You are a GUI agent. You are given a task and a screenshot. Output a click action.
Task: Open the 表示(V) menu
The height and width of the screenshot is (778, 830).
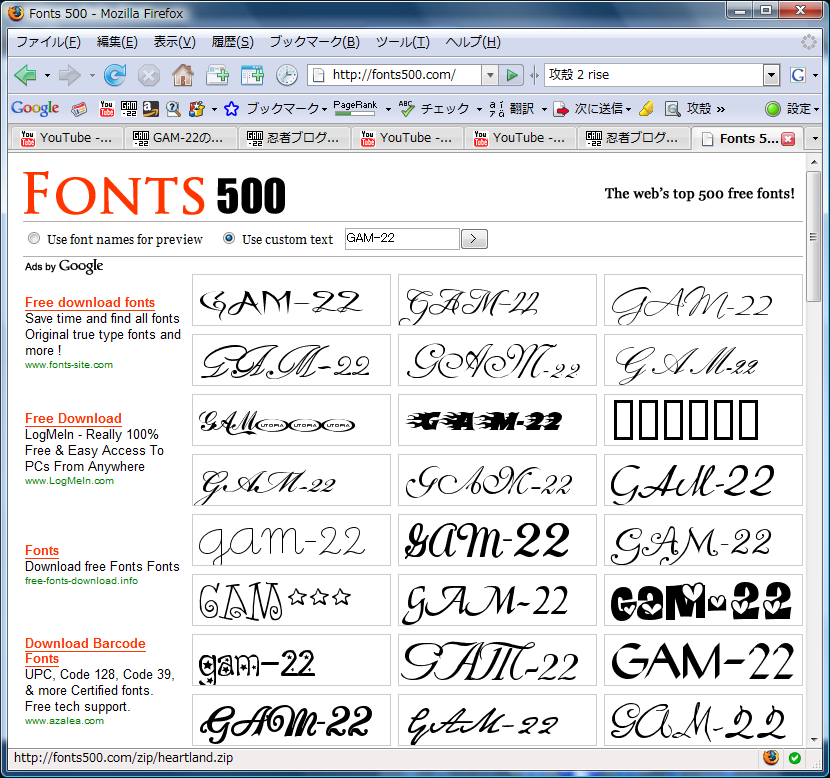pyautogui.click(x=174, y=42)
